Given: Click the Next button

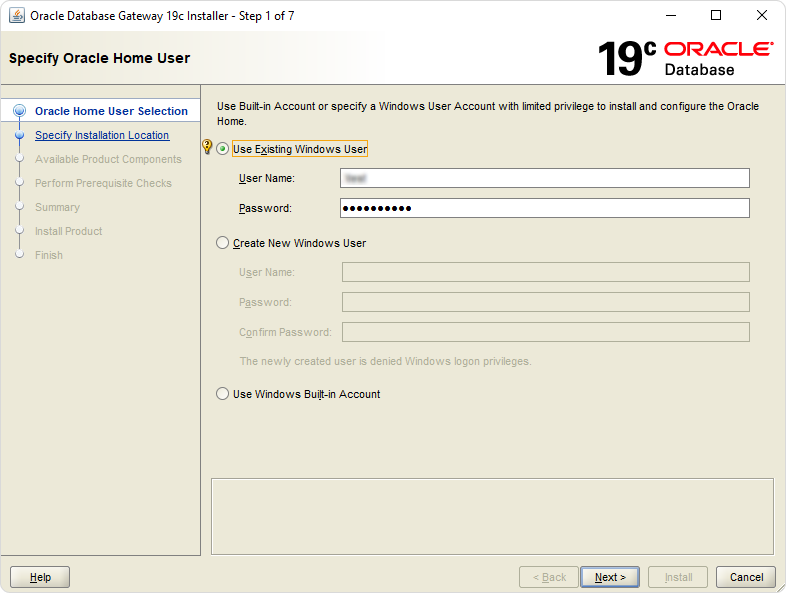Looking at the screenshot, I should [x=610, y=577].
